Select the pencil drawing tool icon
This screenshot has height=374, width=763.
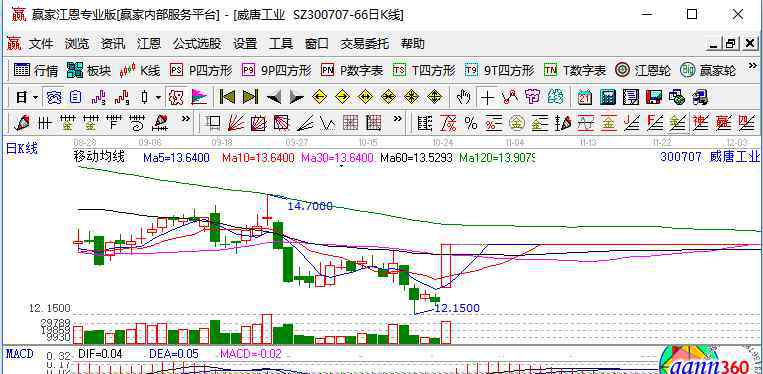click(22, 123)
